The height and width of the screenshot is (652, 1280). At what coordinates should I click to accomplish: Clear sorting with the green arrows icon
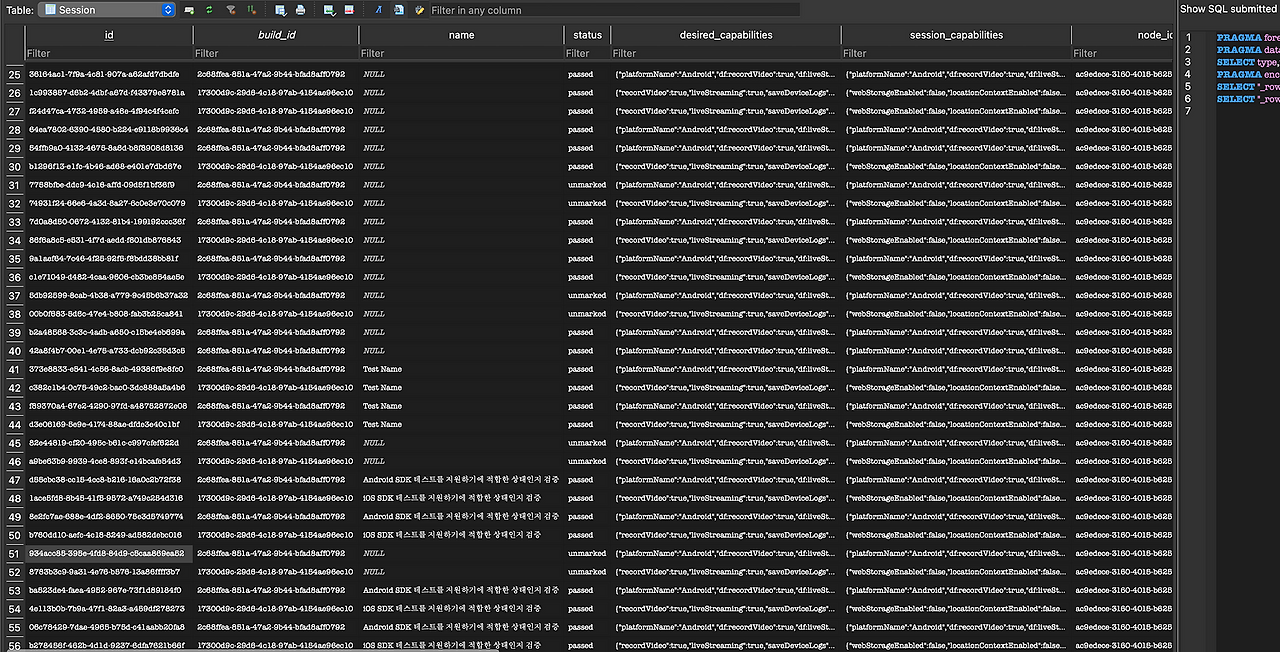[x=251, y=10]
